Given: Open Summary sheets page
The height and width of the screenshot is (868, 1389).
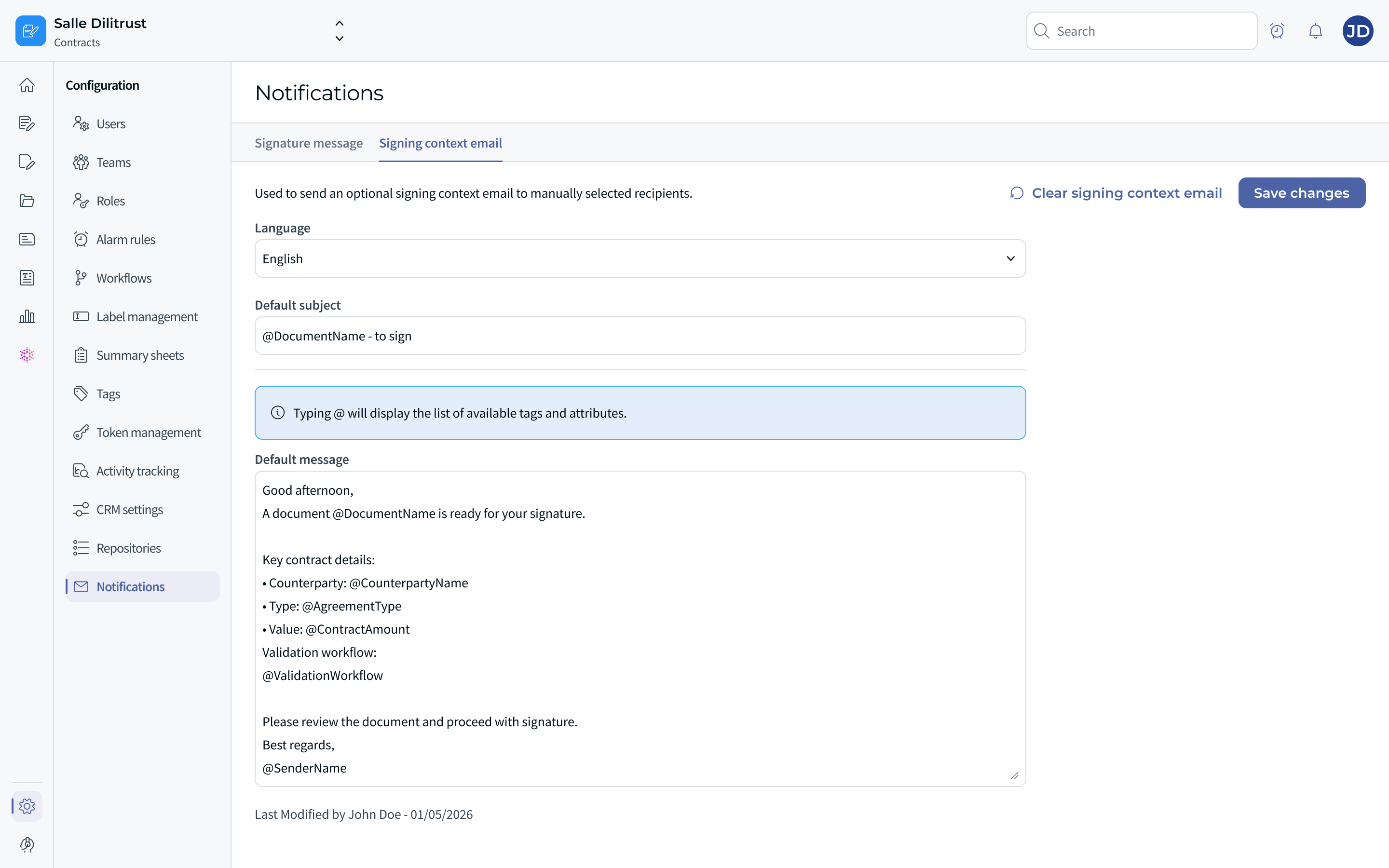Looking at the screenshot, I should click(x=142, y=355).
